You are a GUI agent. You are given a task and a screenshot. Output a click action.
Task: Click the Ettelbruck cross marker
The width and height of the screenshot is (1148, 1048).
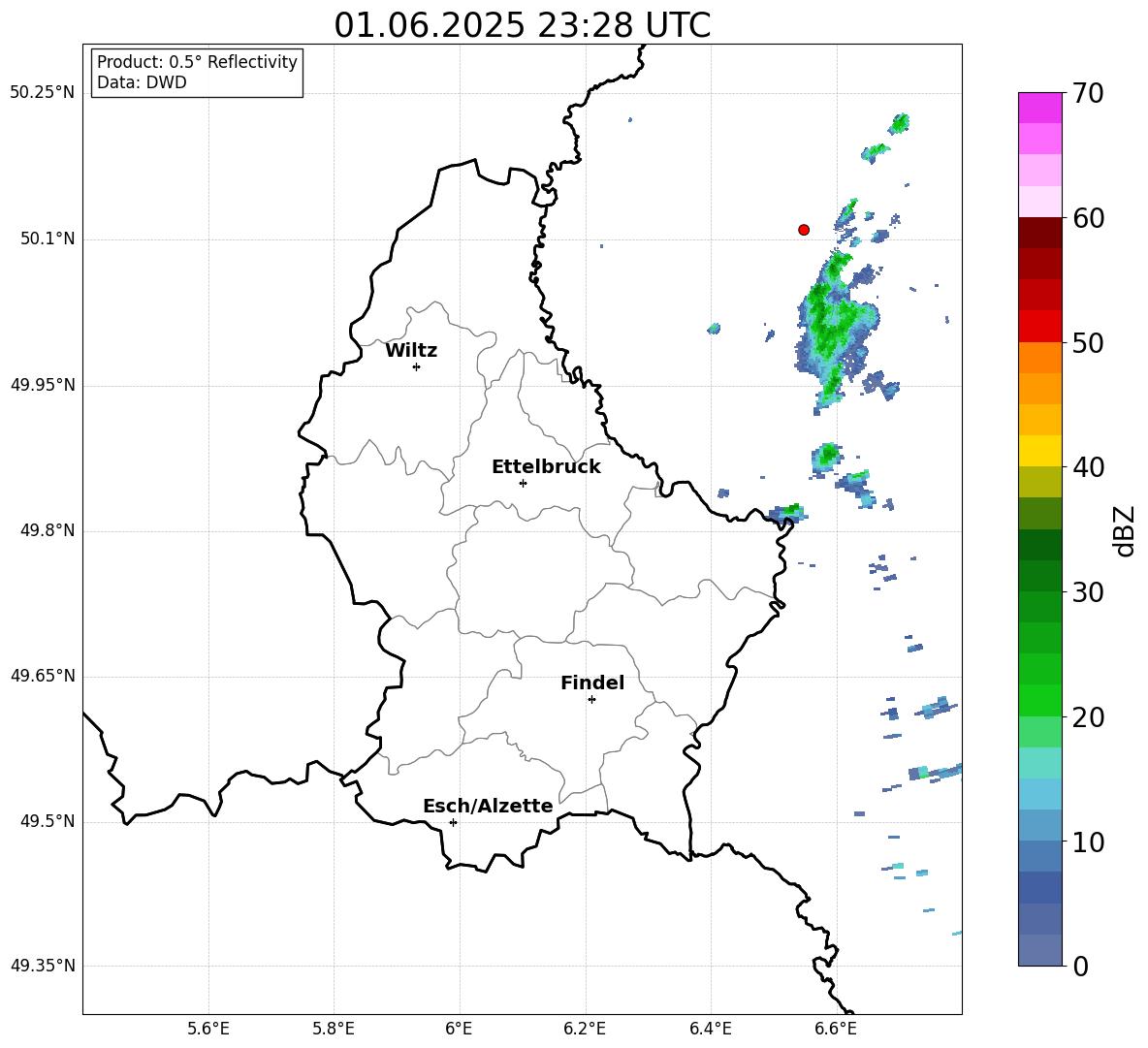click(523, 483)
